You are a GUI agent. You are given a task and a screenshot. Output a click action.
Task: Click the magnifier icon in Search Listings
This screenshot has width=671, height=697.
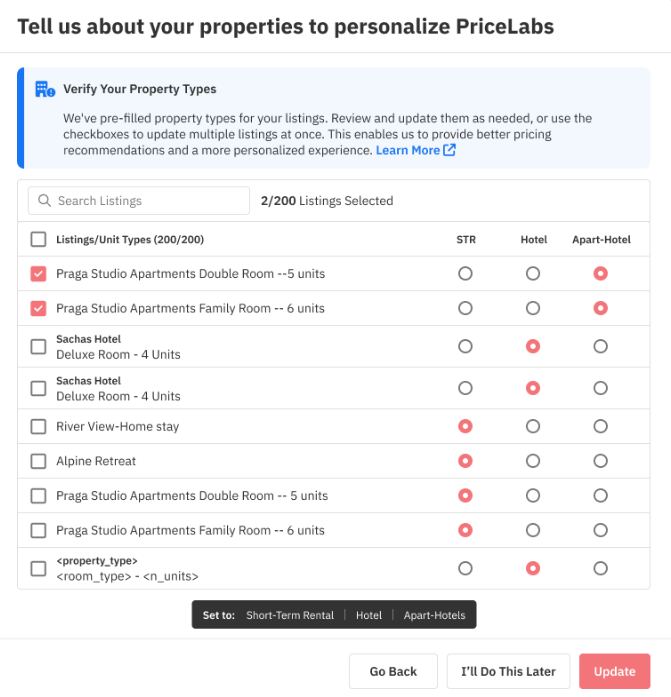44,200
